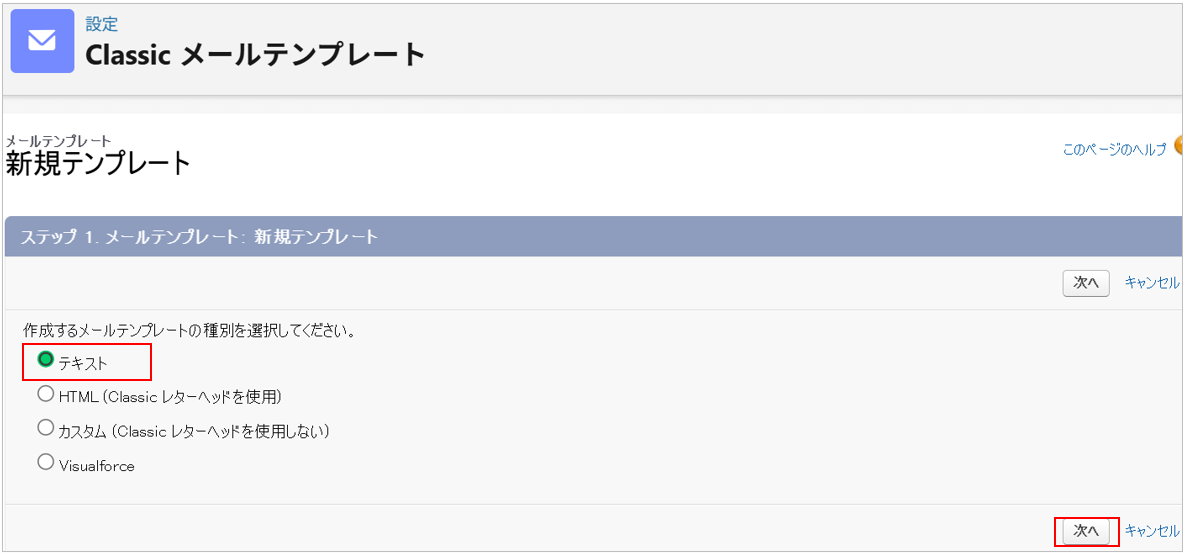Image resolution: width=1183 pixels, height=553 pixels.
Task: Open the このページのヘルプ link
Action: (1114, 149)
